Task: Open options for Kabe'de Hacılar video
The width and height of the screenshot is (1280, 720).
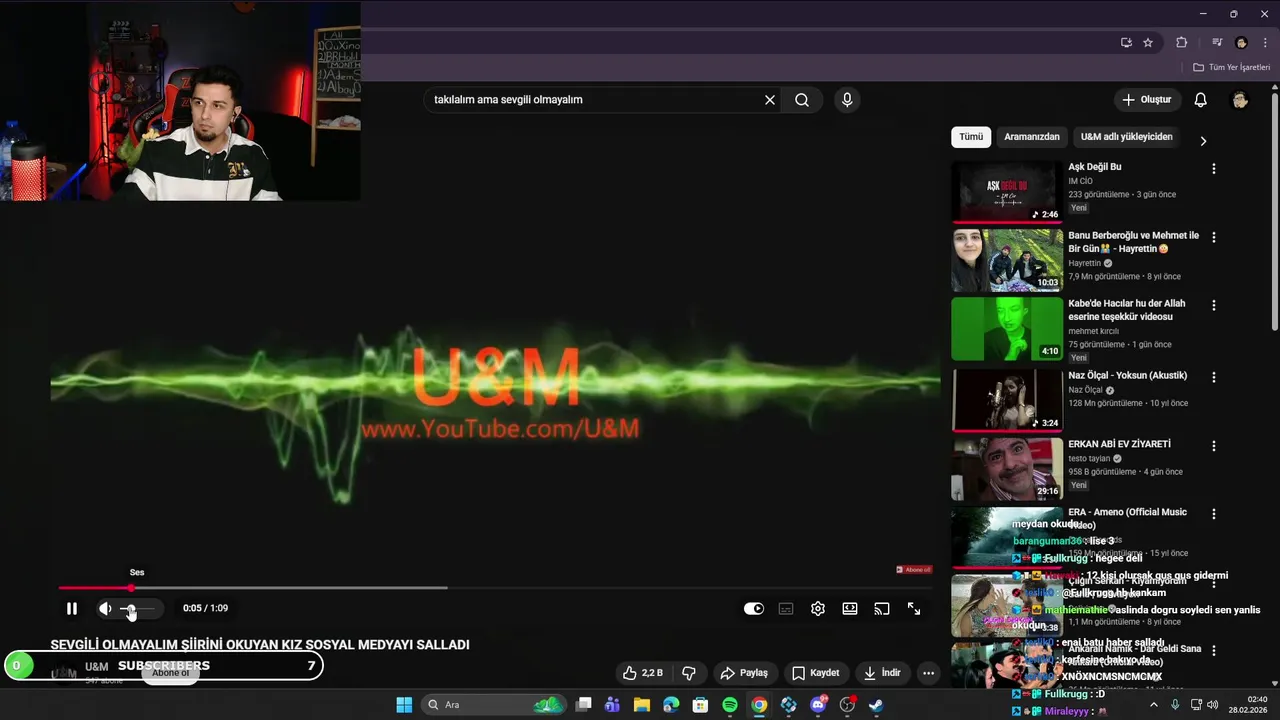Action: [1214, 305]
